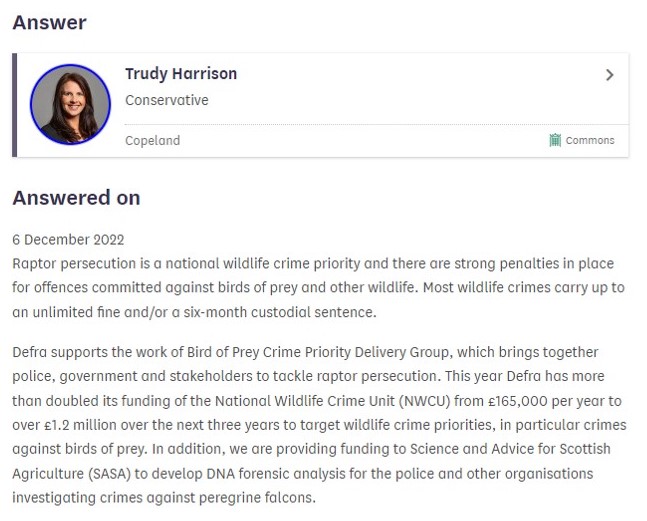
Task: Open the Trudy Harrison member name link
Action: click(x=181, y=75)
